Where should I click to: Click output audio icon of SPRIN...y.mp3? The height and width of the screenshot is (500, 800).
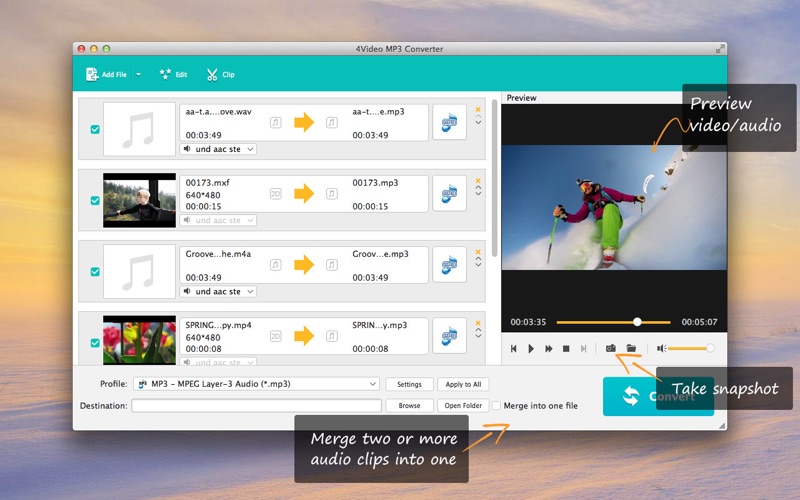pyautogui.click(x=332, y=336)
